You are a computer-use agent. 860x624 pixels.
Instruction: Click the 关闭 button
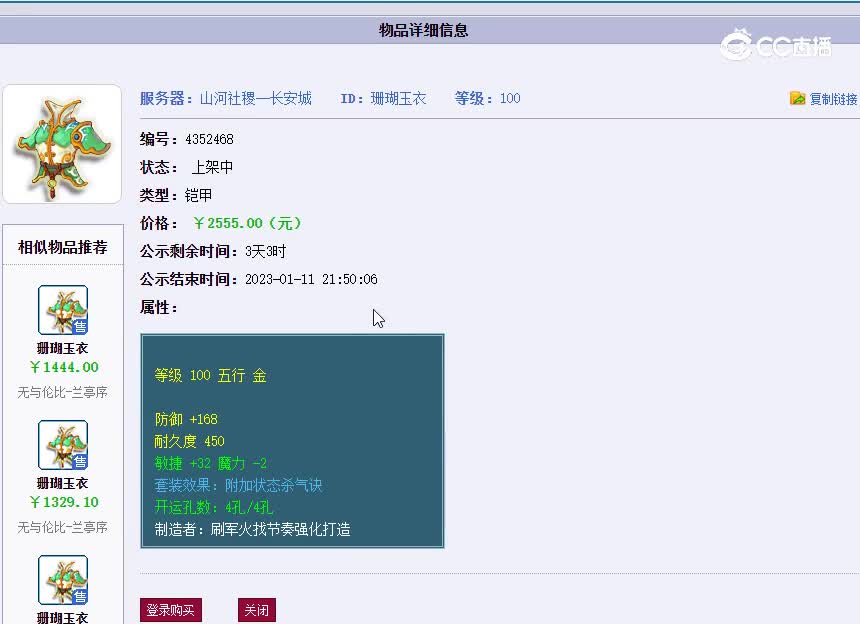click(257, 610)
